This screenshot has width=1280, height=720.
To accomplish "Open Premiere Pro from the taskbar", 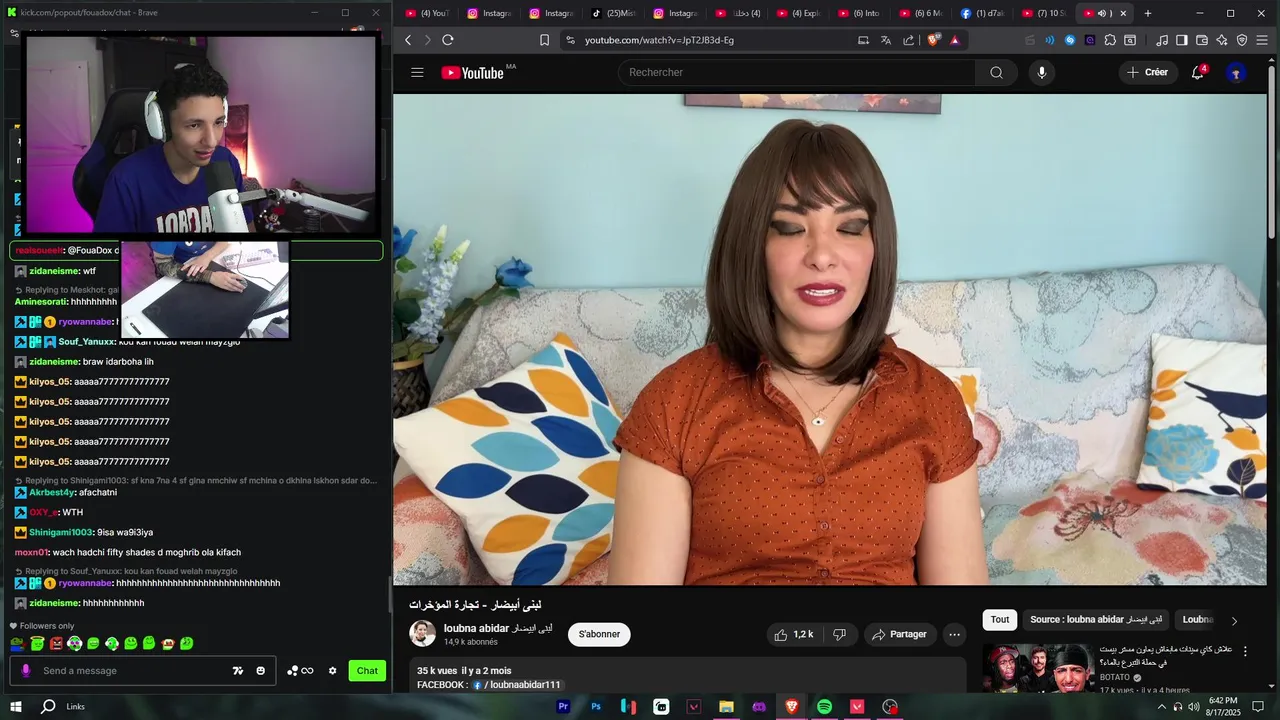I will pyautogui.click(x=563, y=707).
